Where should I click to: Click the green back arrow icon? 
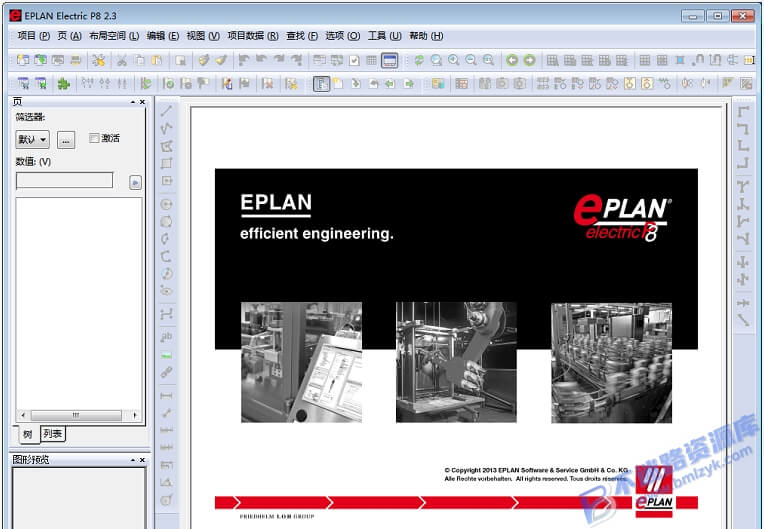pyautogui.click(x=512, y=60)
